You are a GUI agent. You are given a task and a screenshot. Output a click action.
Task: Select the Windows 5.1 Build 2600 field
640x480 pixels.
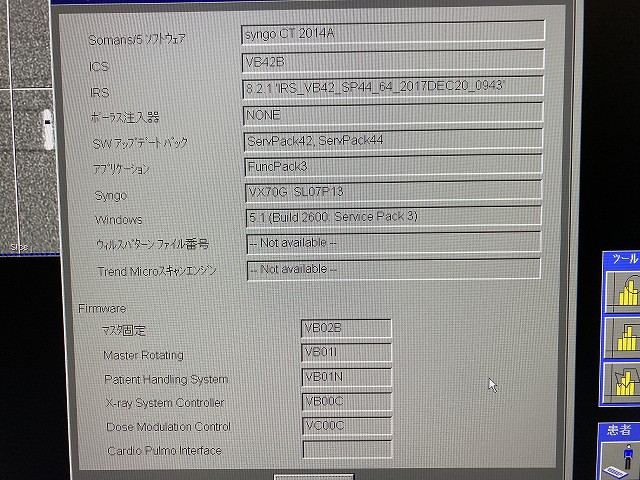(x=393, y=216)
